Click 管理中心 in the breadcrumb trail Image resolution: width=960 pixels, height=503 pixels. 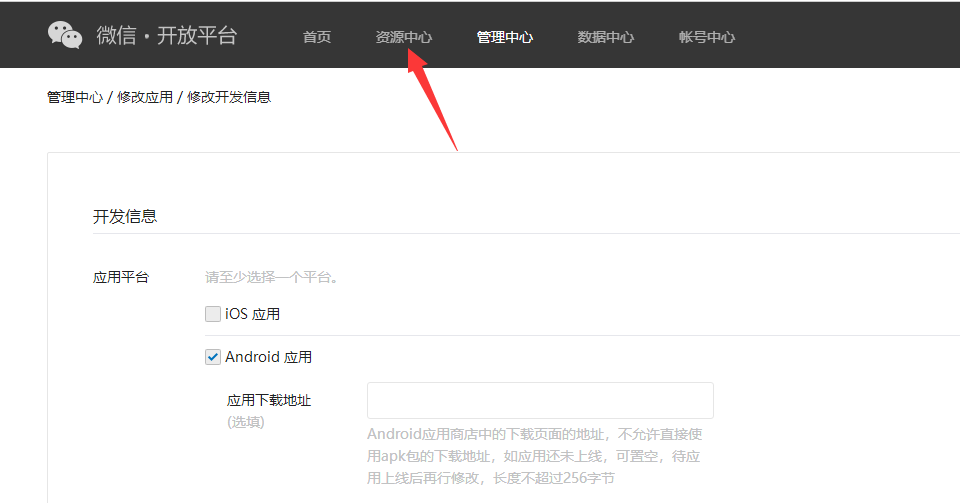pos(75,97)
